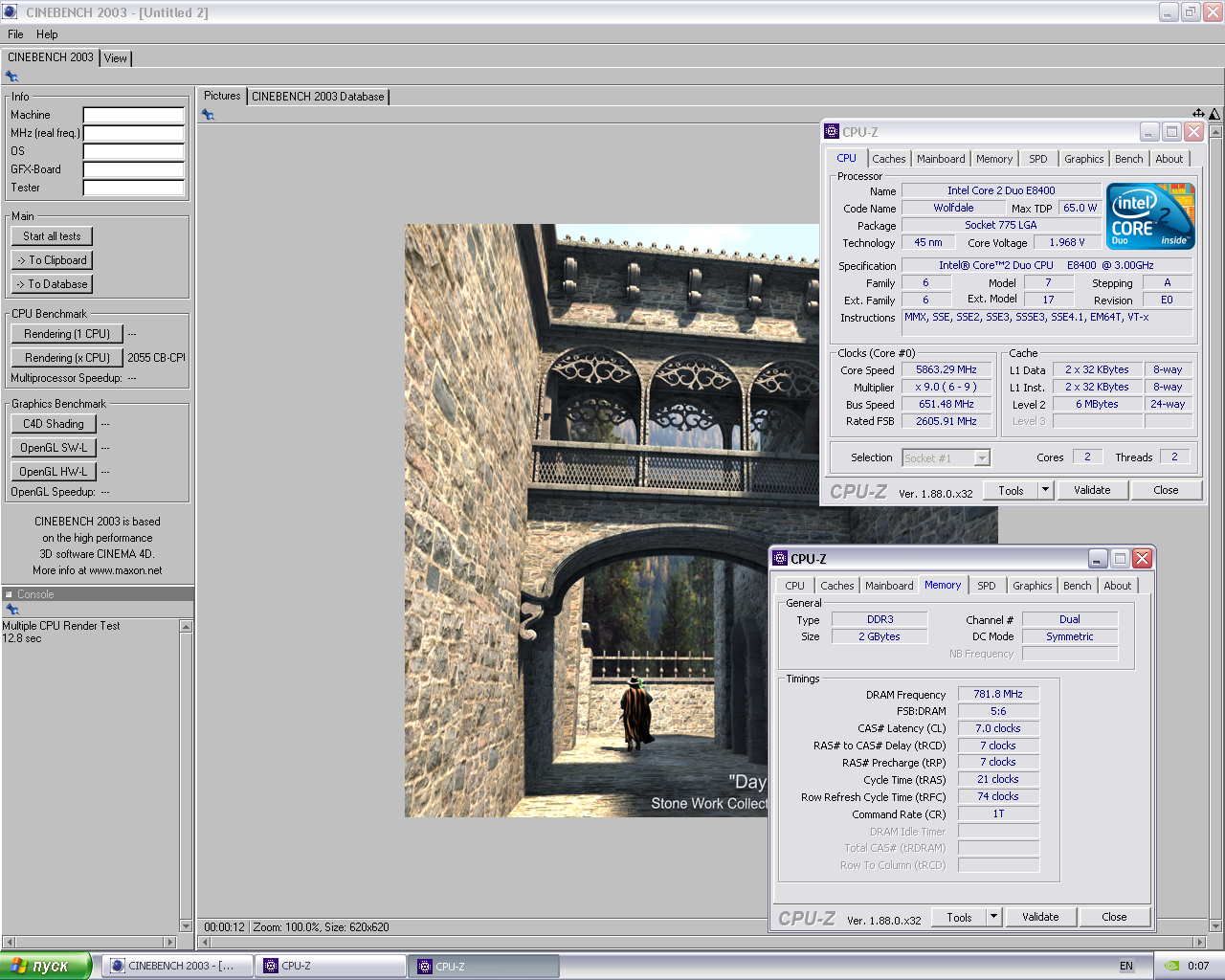Image resolution: width=1225 pixels, height=980 pixels.
Task: Open Caches tab in lower CPU-Z window
Action: (x=836, y=586)
